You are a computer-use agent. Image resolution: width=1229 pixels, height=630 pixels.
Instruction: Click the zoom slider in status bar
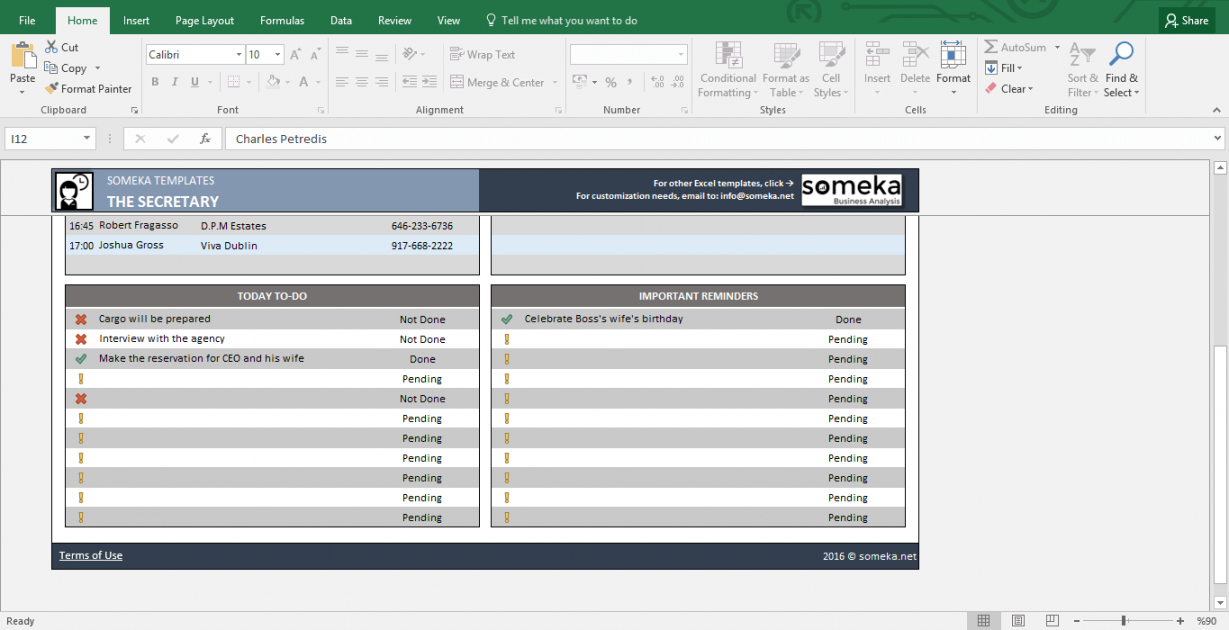point(1124,621)
